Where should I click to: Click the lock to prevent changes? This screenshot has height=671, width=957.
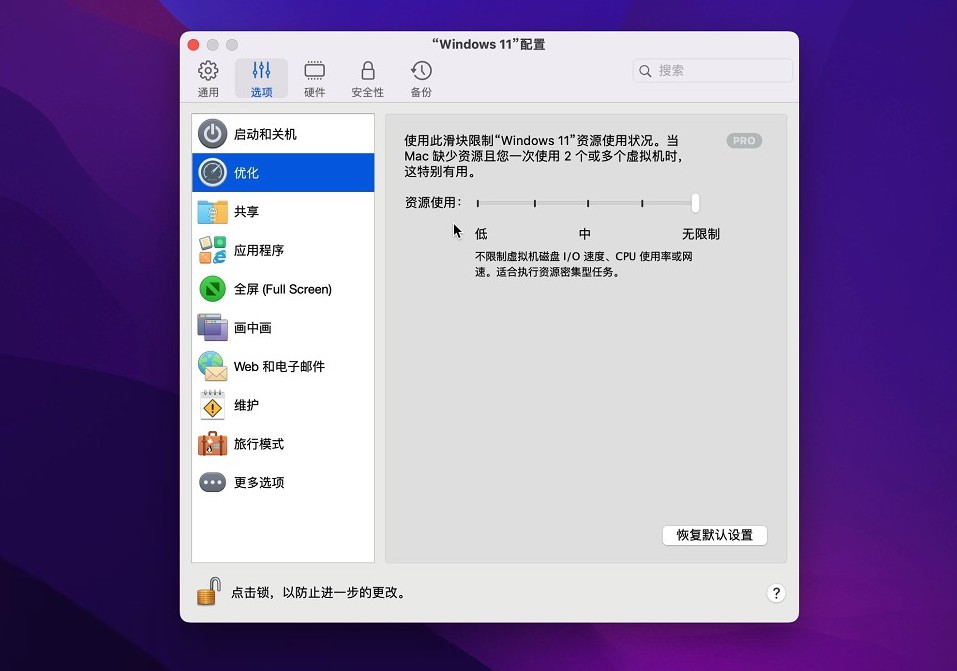pos(208,592)
